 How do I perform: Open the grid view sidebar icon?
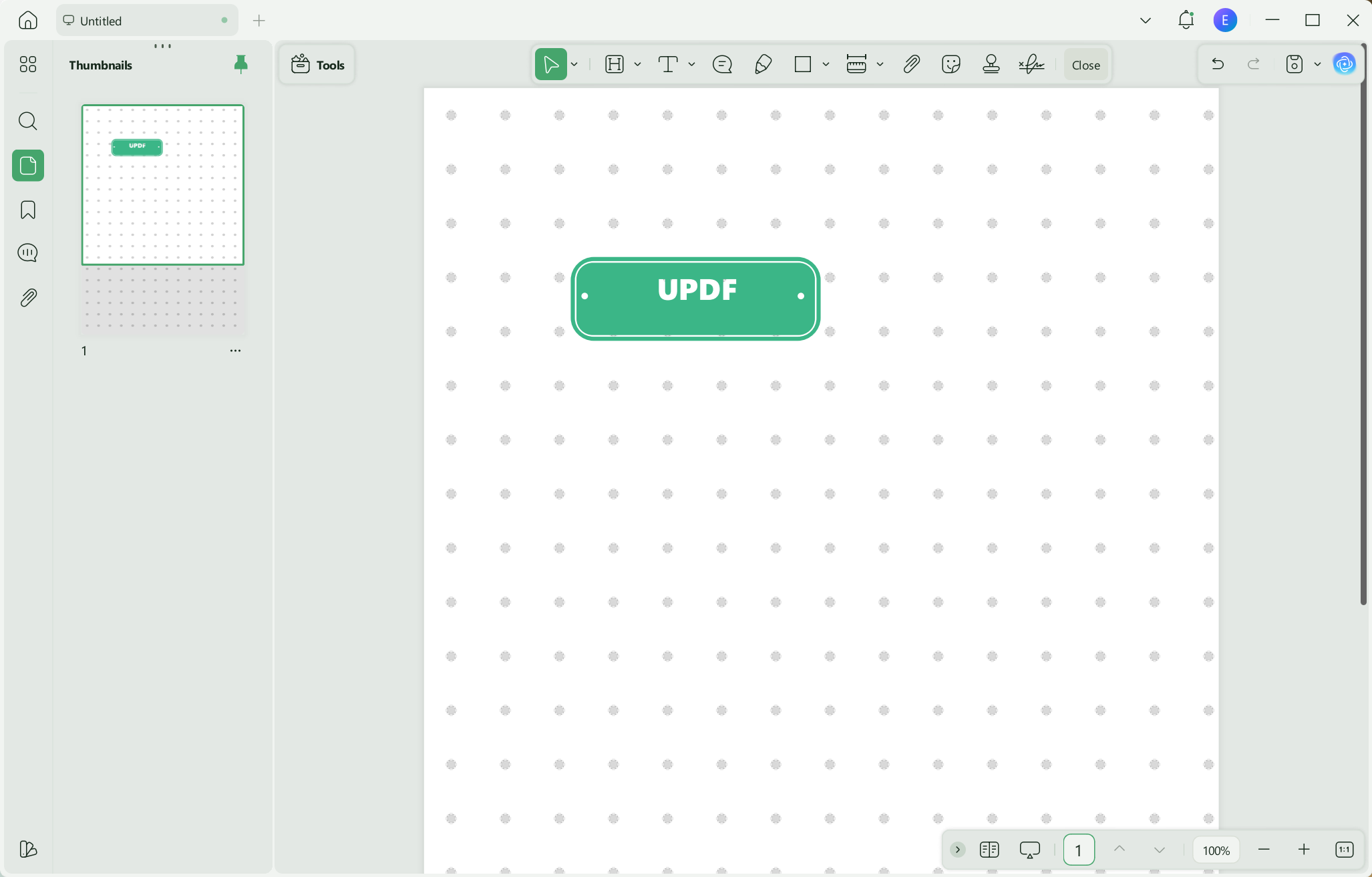coord(28,64)
